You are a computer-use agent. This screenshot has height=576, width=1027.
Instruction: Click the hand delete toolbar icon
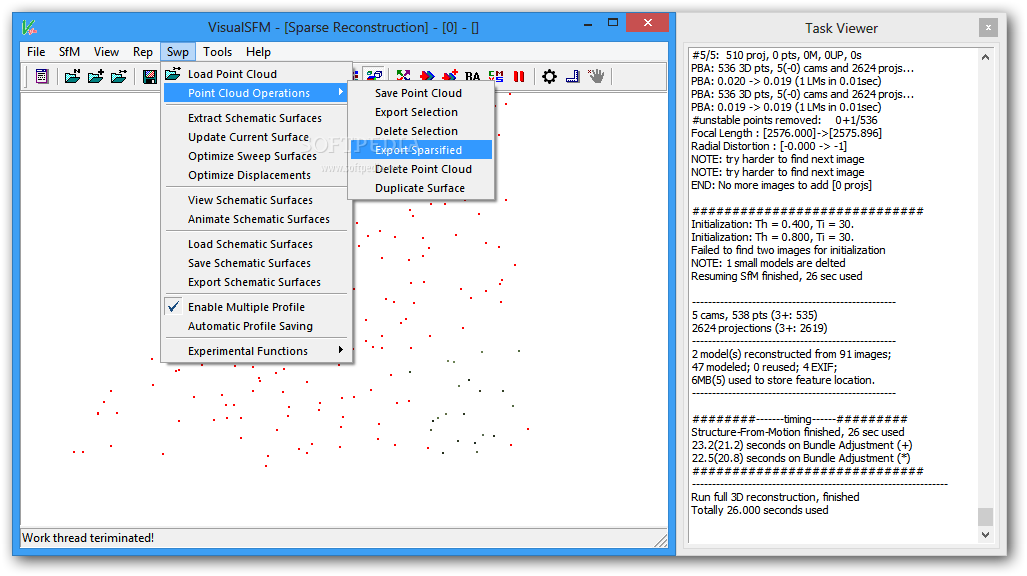click(596, 76)
